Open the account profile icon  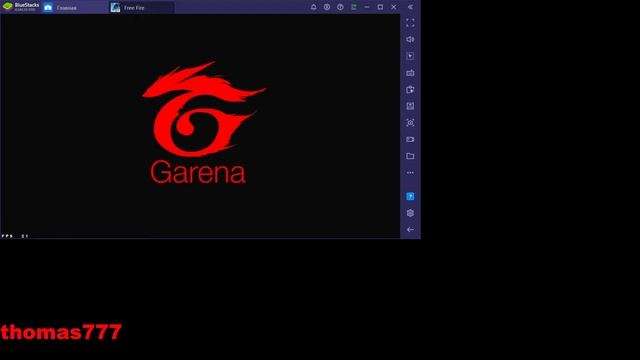(327, 7)
